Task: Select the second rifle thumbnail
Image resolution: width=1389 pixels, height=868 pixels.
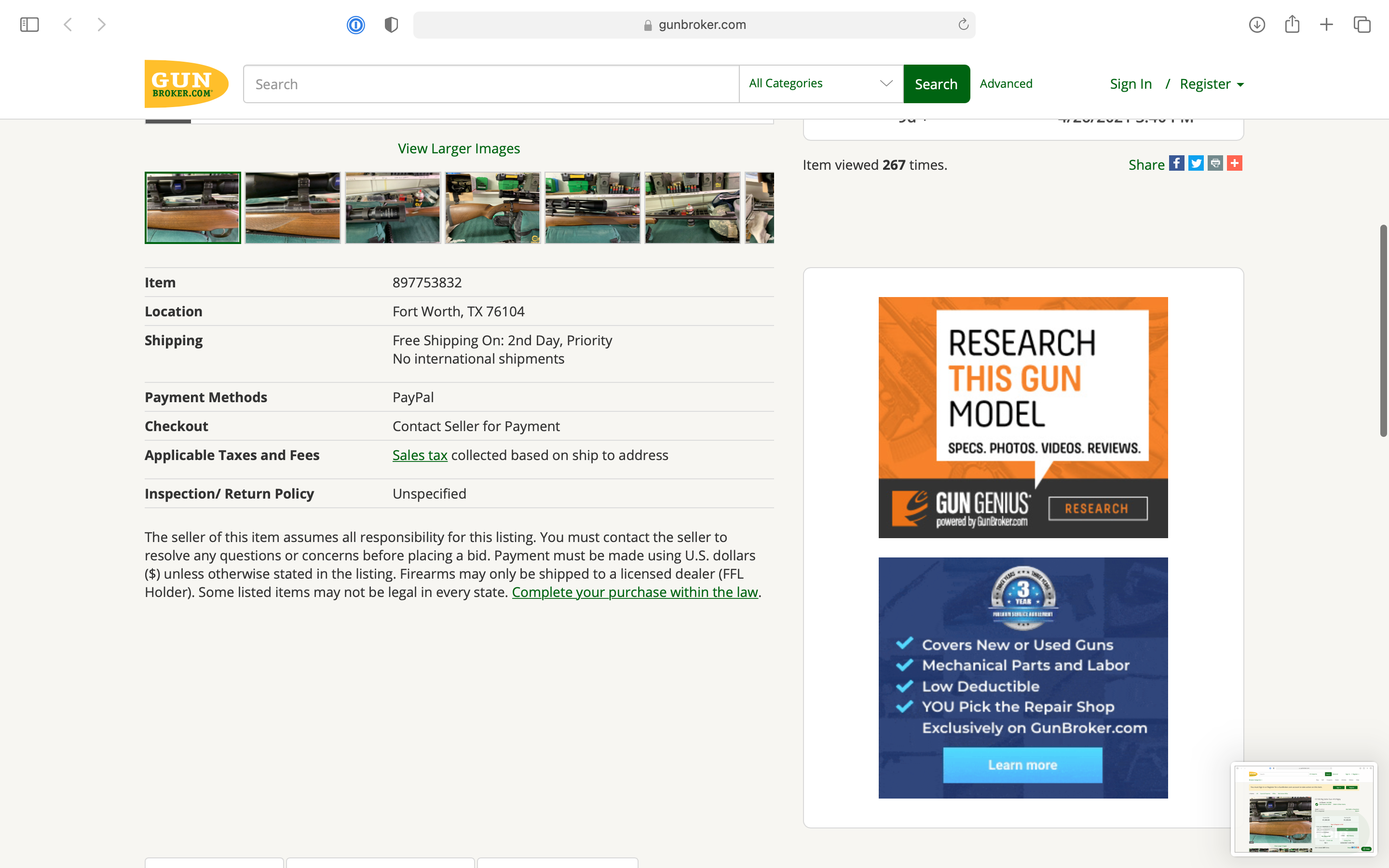Action: (293, 208)
